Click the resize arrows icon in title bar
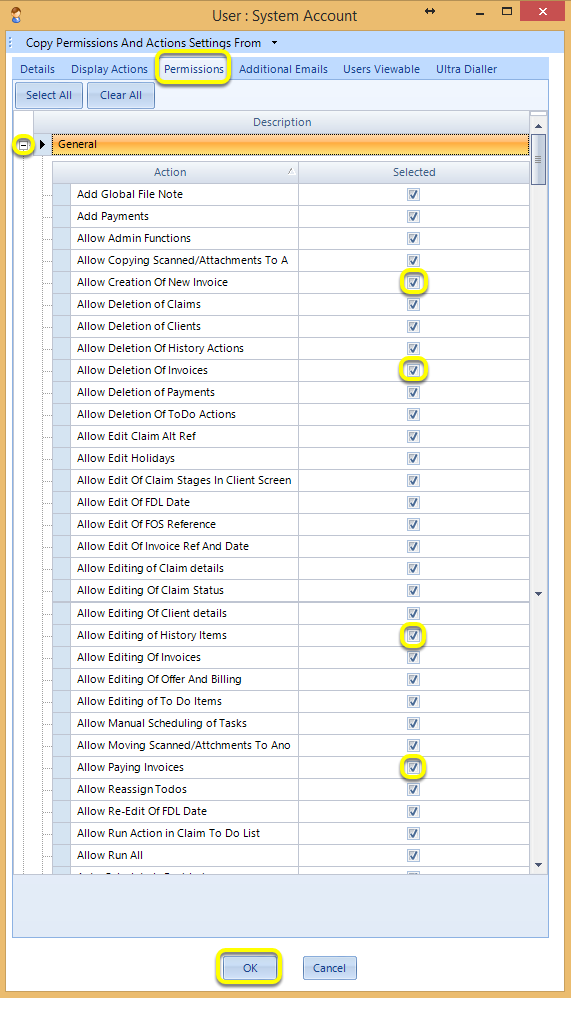The image size is (571, 1010). [x=430, y=12]
